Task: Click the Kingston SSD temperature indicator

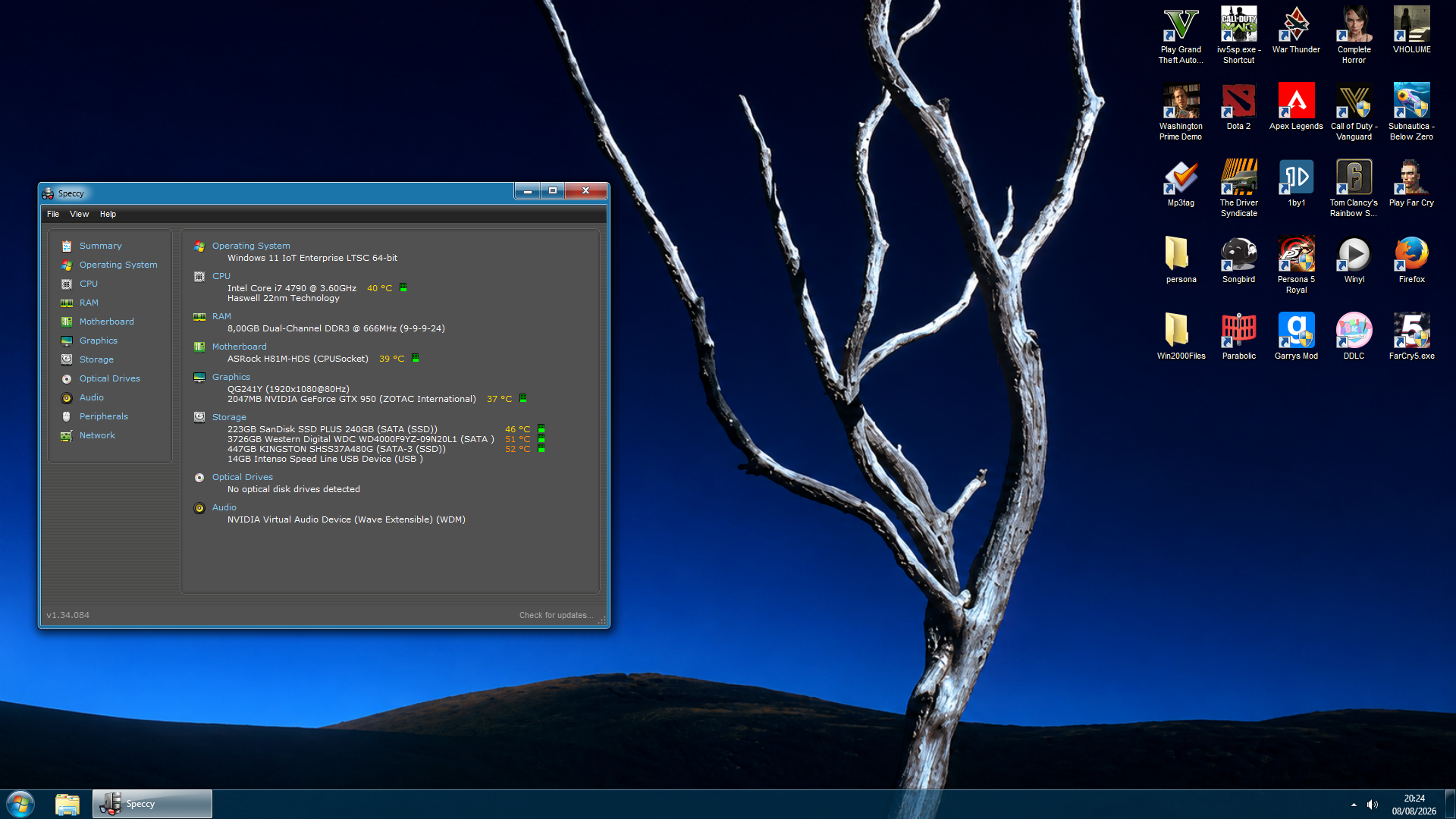Action: pos(541,449)
